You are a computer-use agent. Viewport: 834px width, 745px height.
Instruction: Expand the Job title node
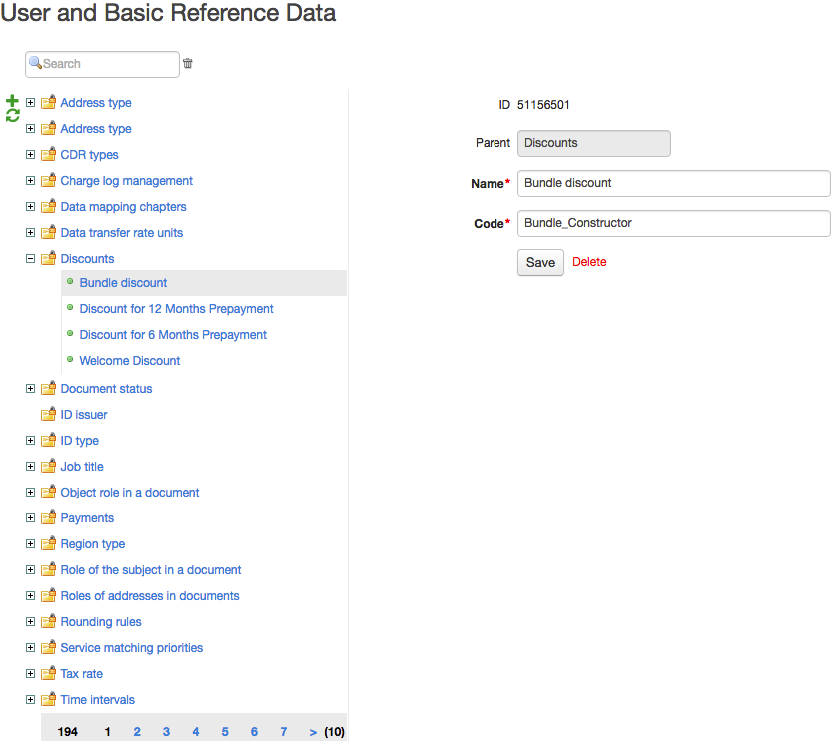pos(30,466)
